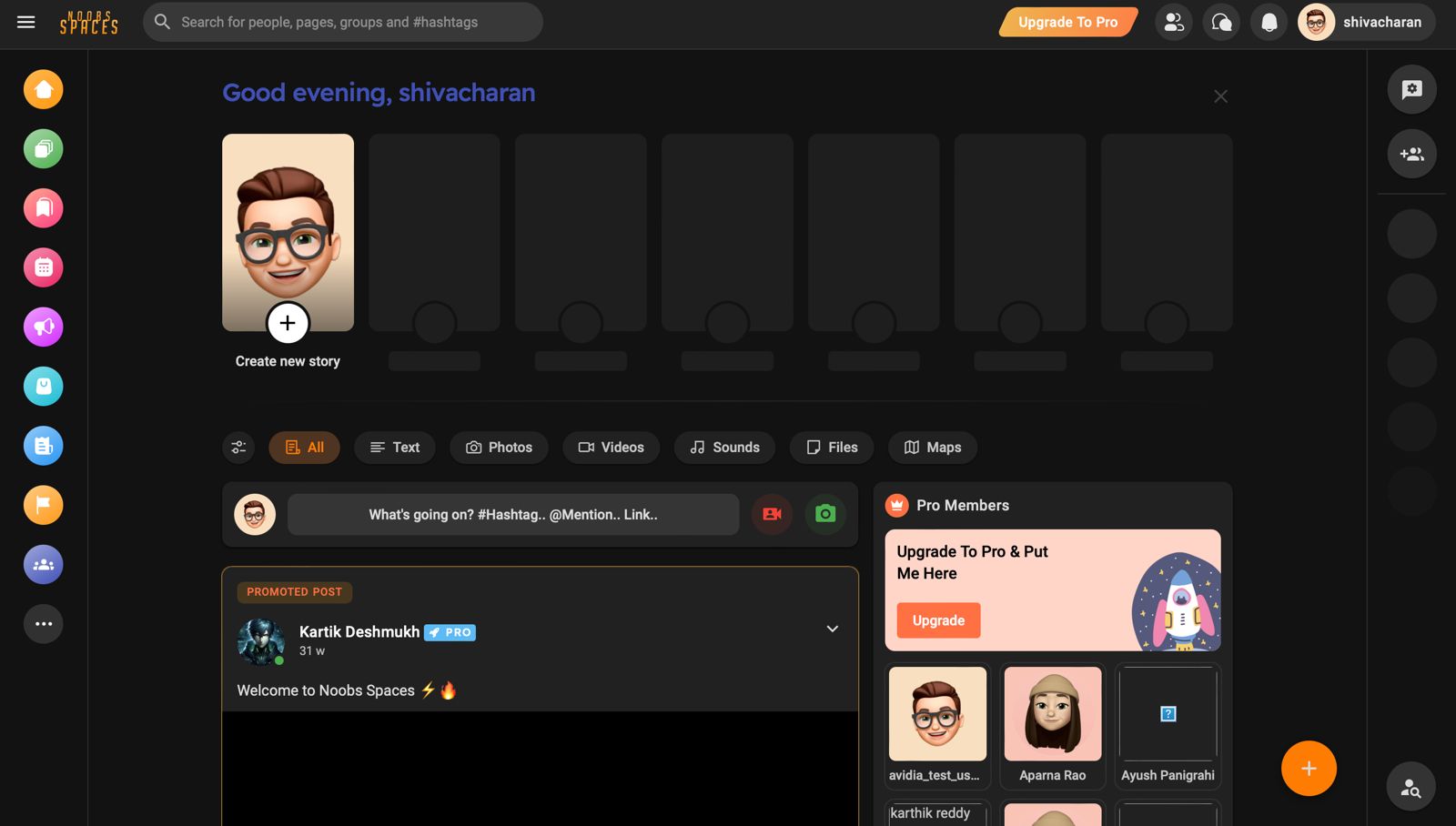Open the events calendar sidebar icon
1456x826 pixels.
click(x=43, y=267)
